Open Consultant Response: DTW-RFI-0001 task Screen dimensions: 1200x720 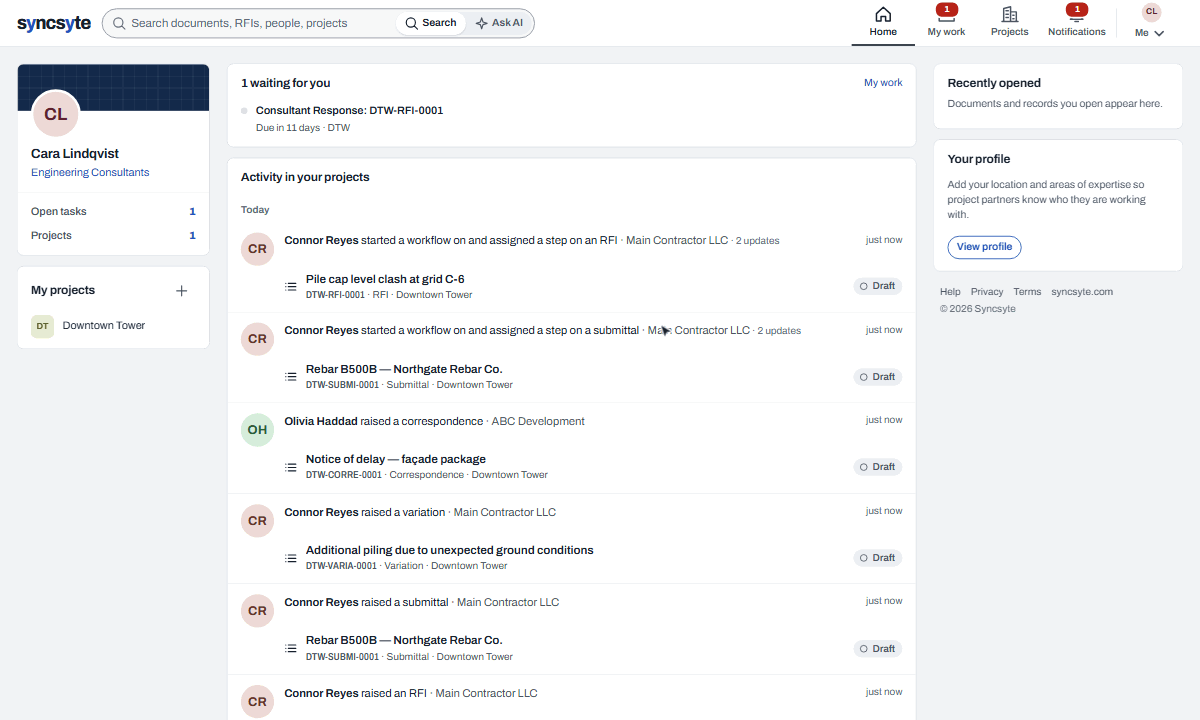pos(349,110)
